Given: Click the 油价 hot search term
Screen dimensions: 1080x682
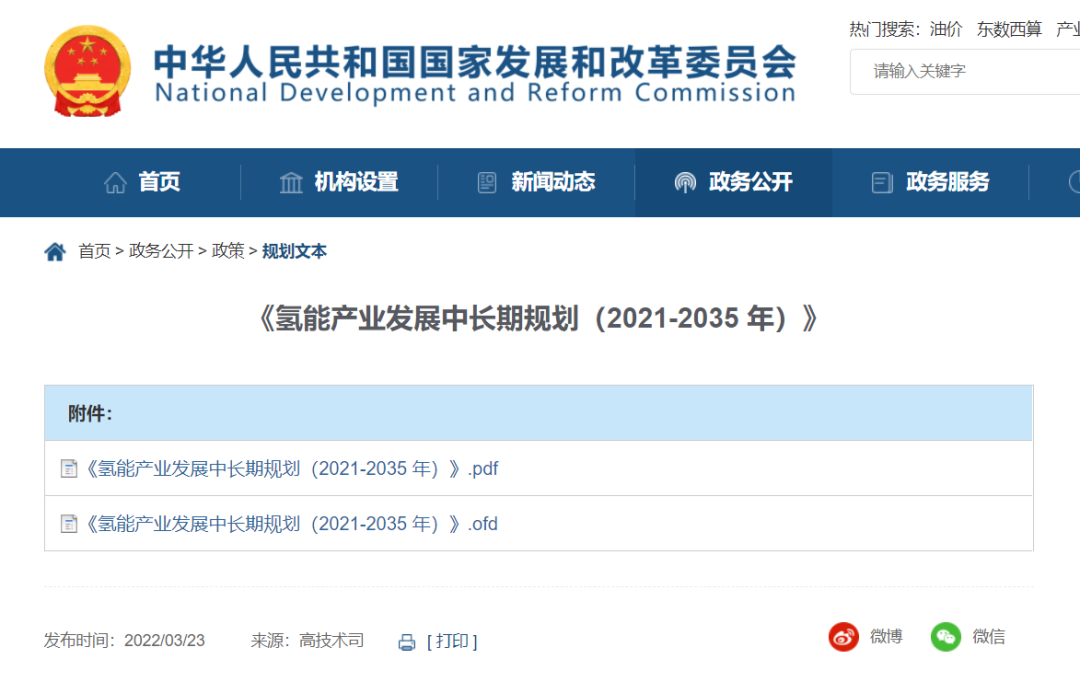Looking at the screenshot, I should tap(946, 29).
